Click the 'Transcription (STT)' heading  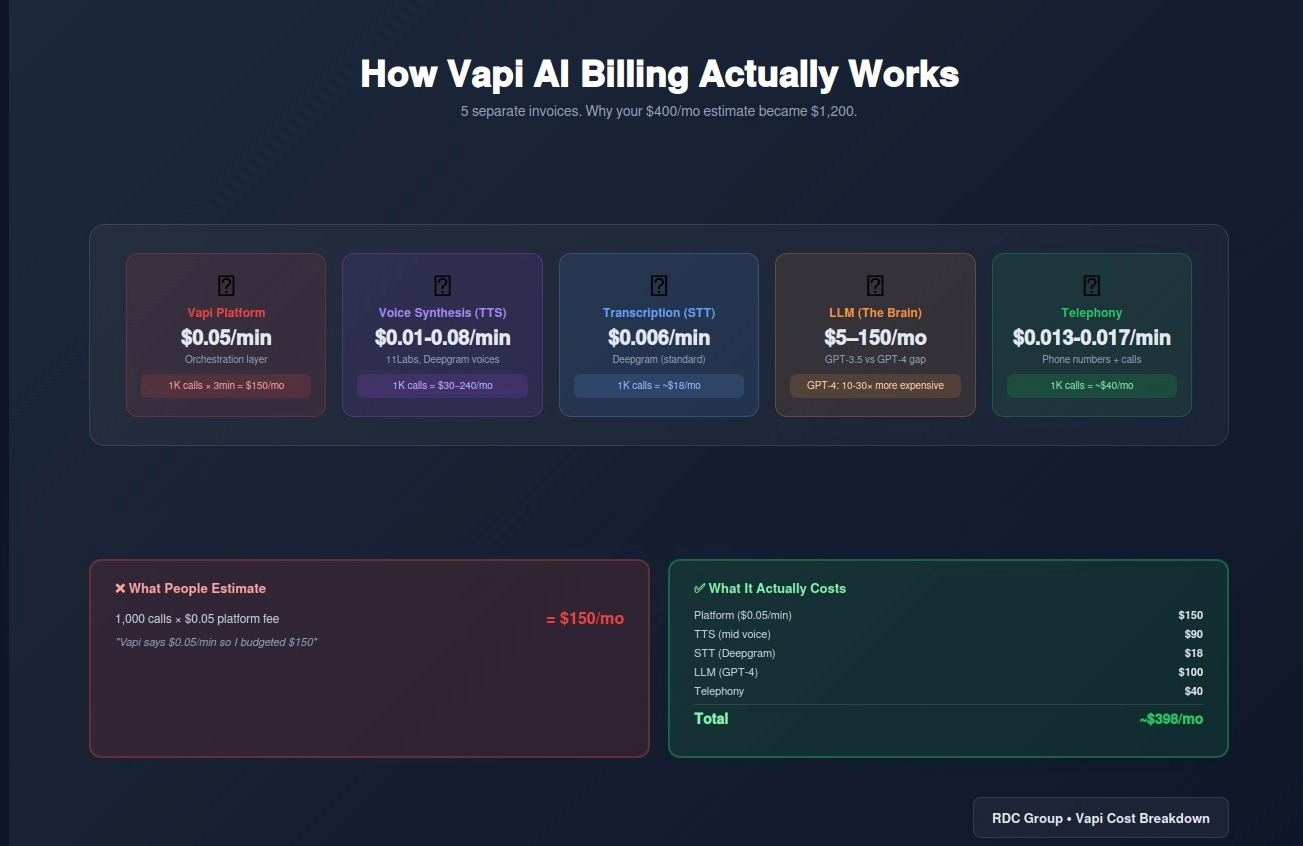click(x=658, y=313)
